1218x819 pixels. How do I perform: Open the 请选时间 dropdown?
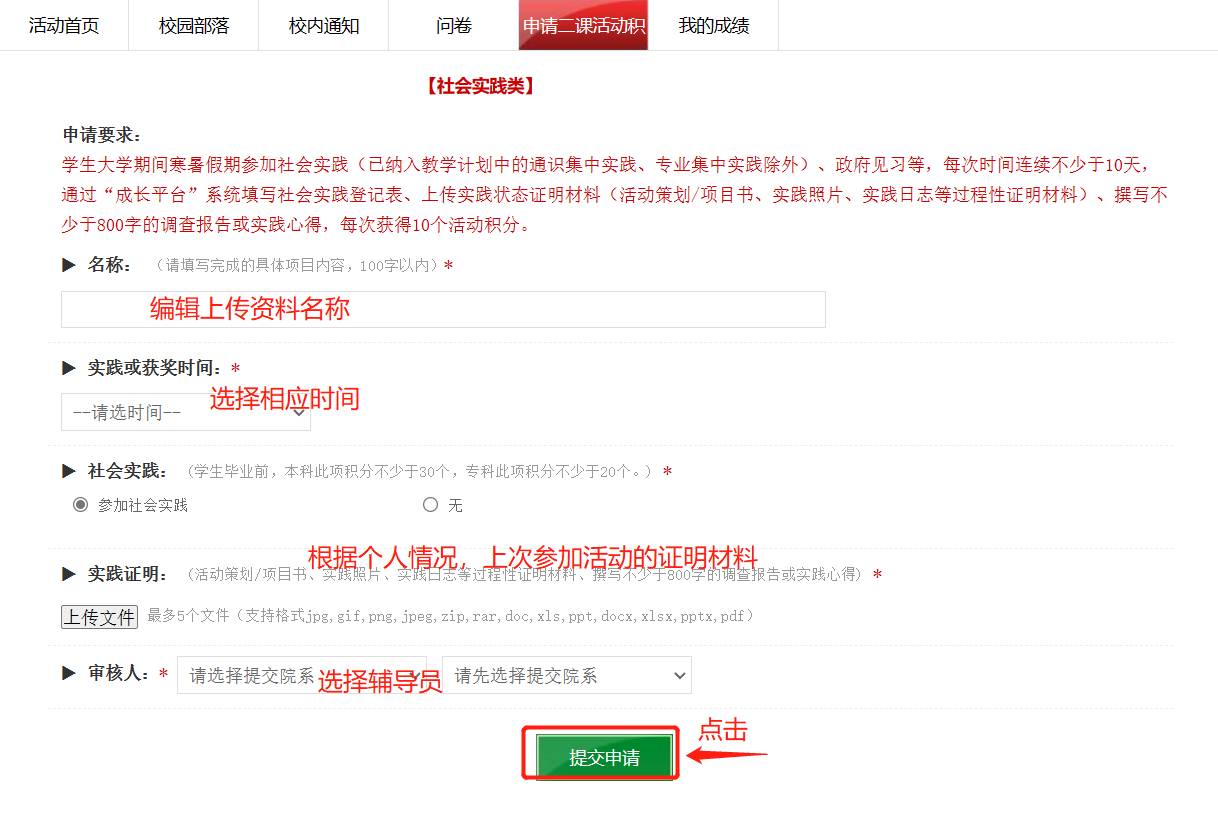[186, 412]
